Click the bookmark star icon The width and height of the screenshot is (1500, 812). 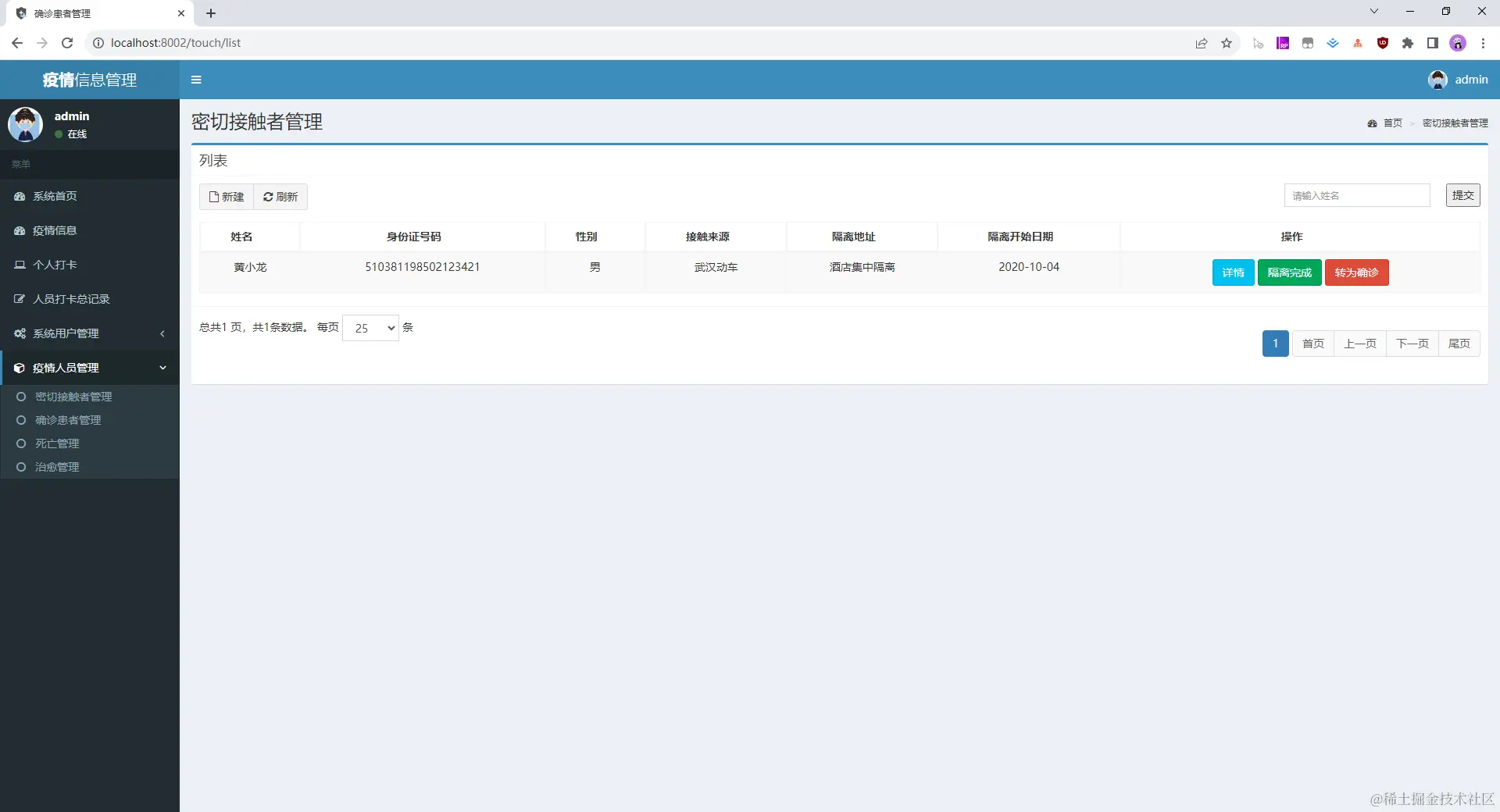pyautogui.click(x=1227, y=43)
